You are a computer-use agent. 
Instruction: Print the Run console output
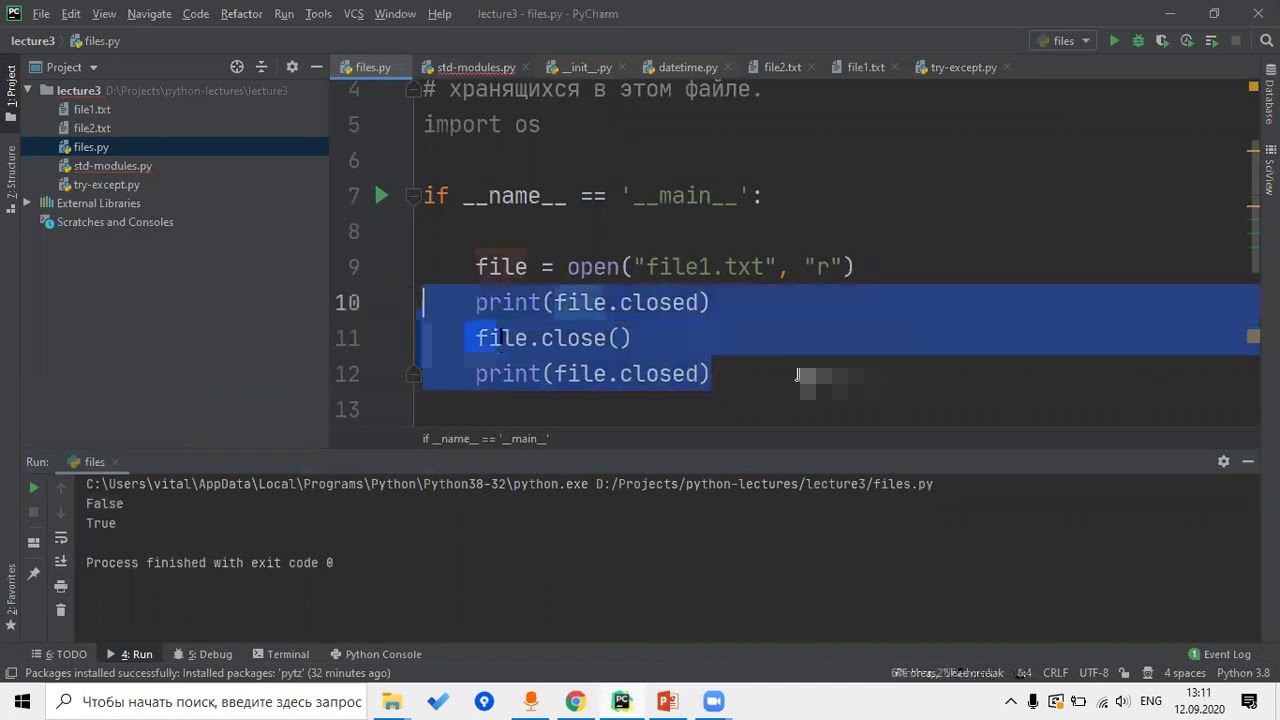tap(61, 586)
